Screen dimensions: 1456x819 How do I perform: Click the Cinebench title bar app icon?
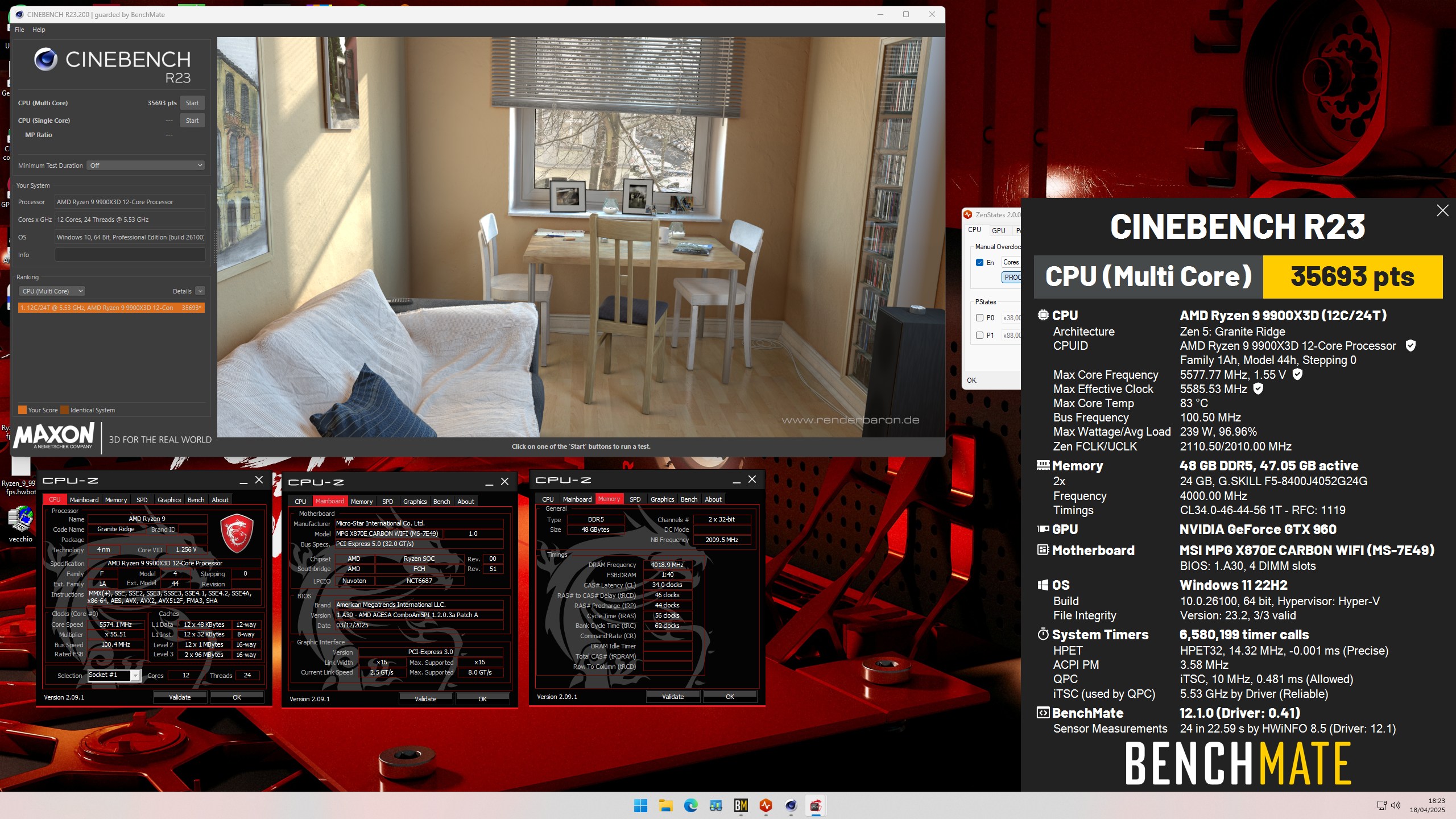19,14
